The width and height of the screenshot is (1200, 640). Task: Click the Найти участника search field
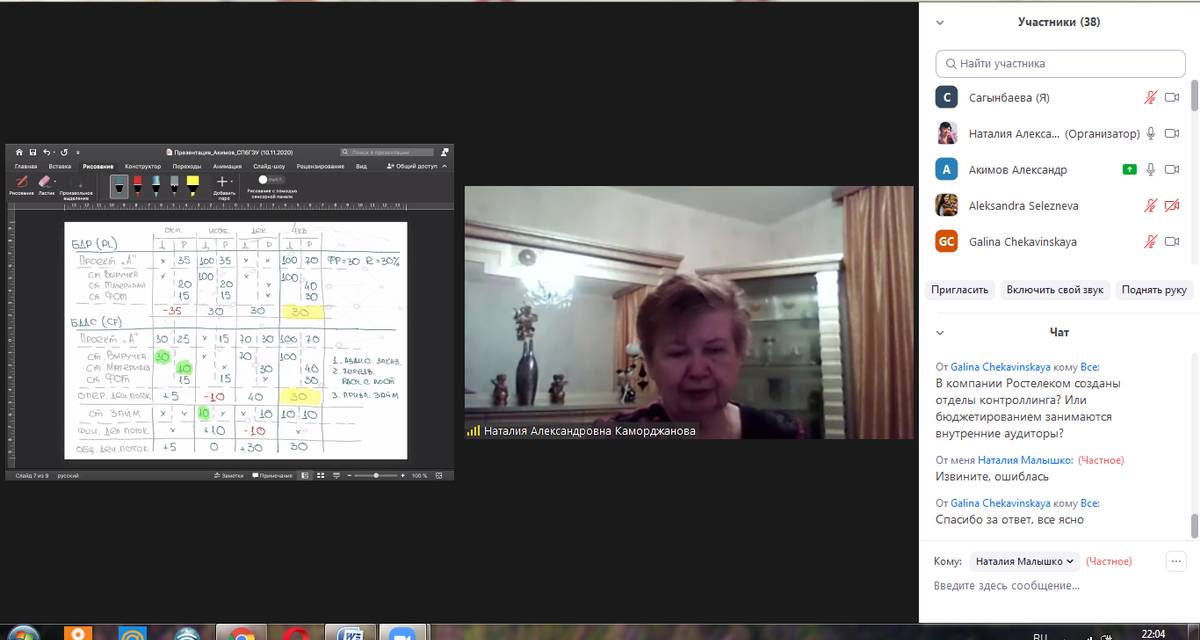tap(1061, 63)
